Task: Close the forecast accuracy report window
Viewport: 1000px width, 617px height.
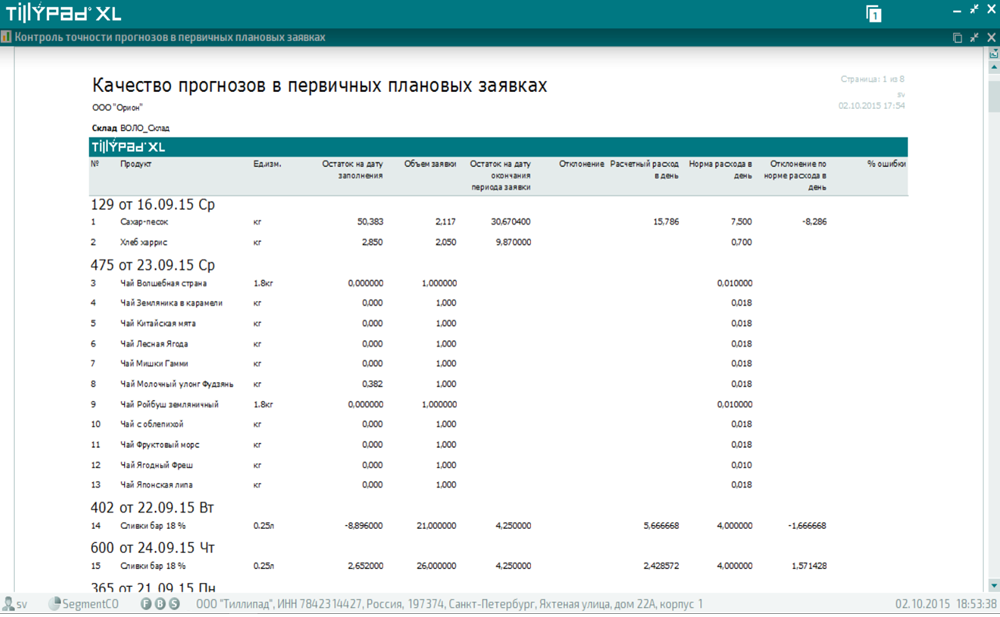Action: coord(991,37)
